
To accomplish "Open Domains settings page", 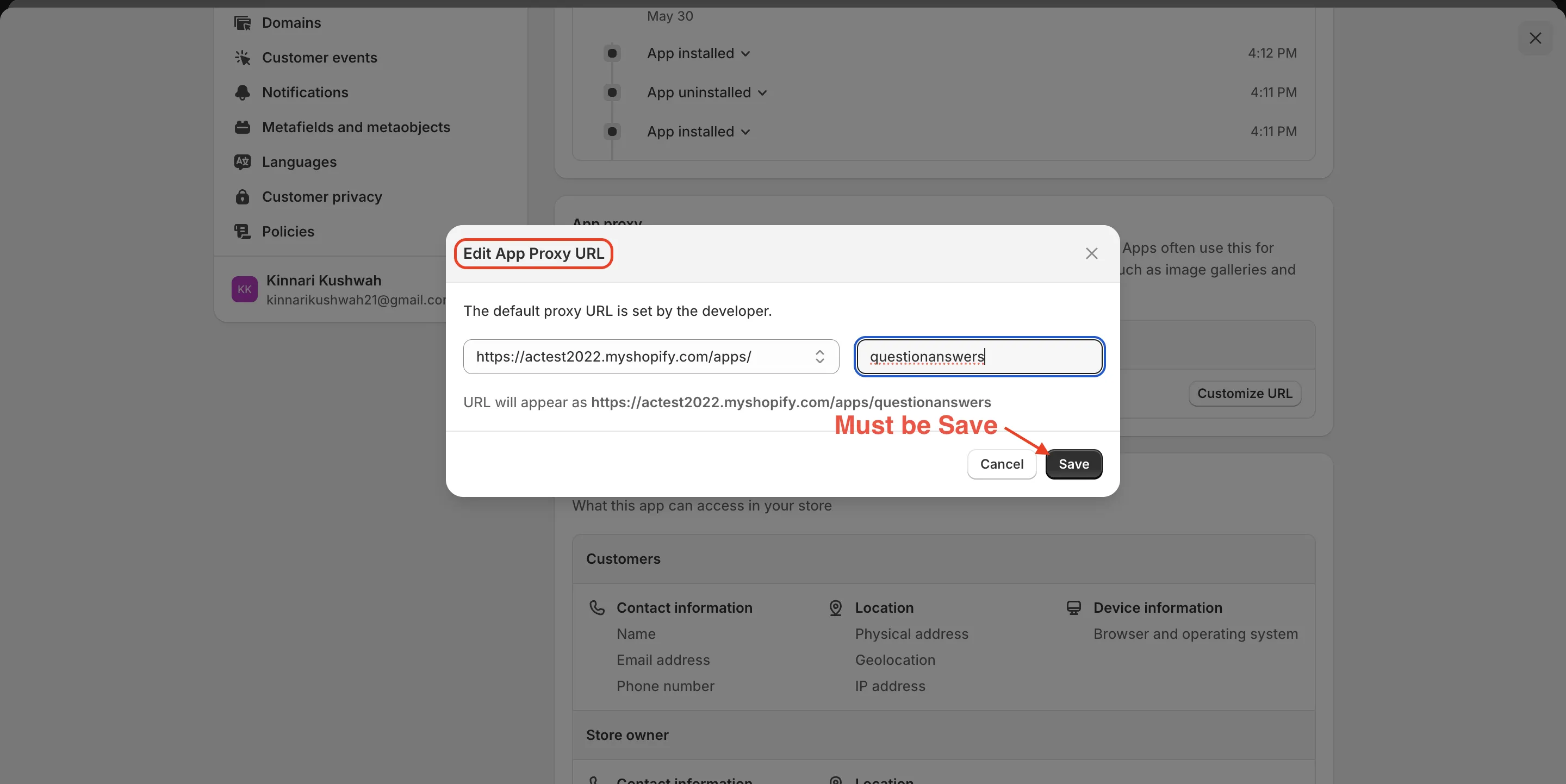I will pyautogui.click(x=291, y=23).
